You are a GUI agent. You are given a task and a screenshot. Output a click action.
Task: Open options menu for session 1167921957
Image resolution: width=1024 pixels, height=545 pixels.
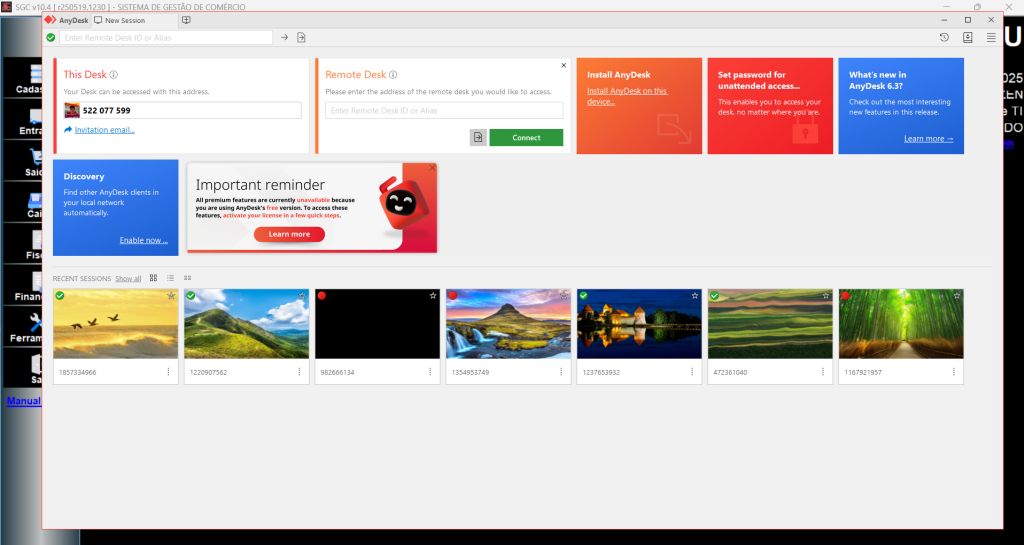point(954,372)
